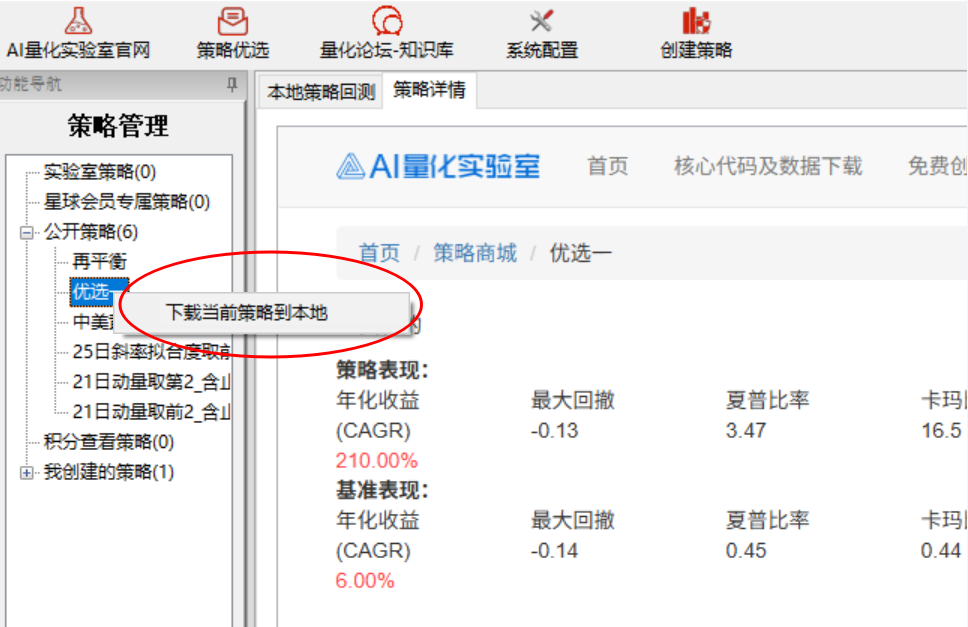
Task: Select the 21日动量取第2 strategy
Action: click(x=151, y=382)
